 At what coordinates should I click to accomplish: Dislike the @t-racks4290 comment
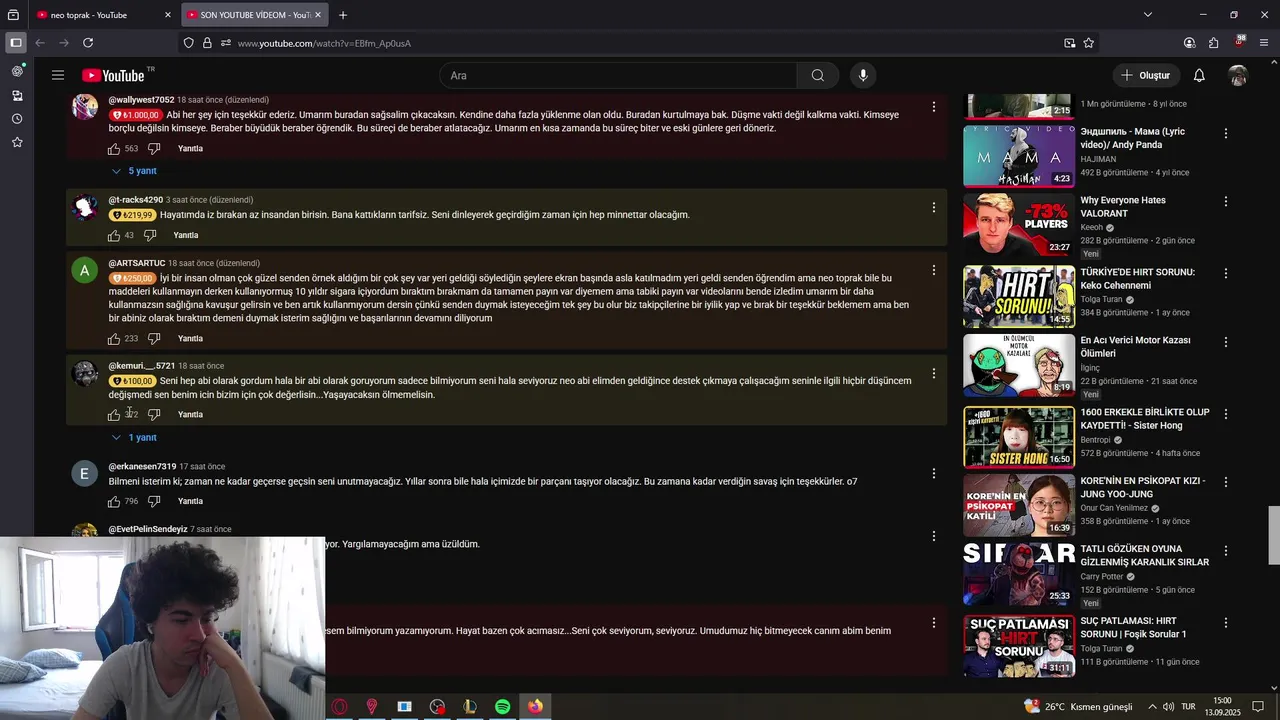pos(150,236)
